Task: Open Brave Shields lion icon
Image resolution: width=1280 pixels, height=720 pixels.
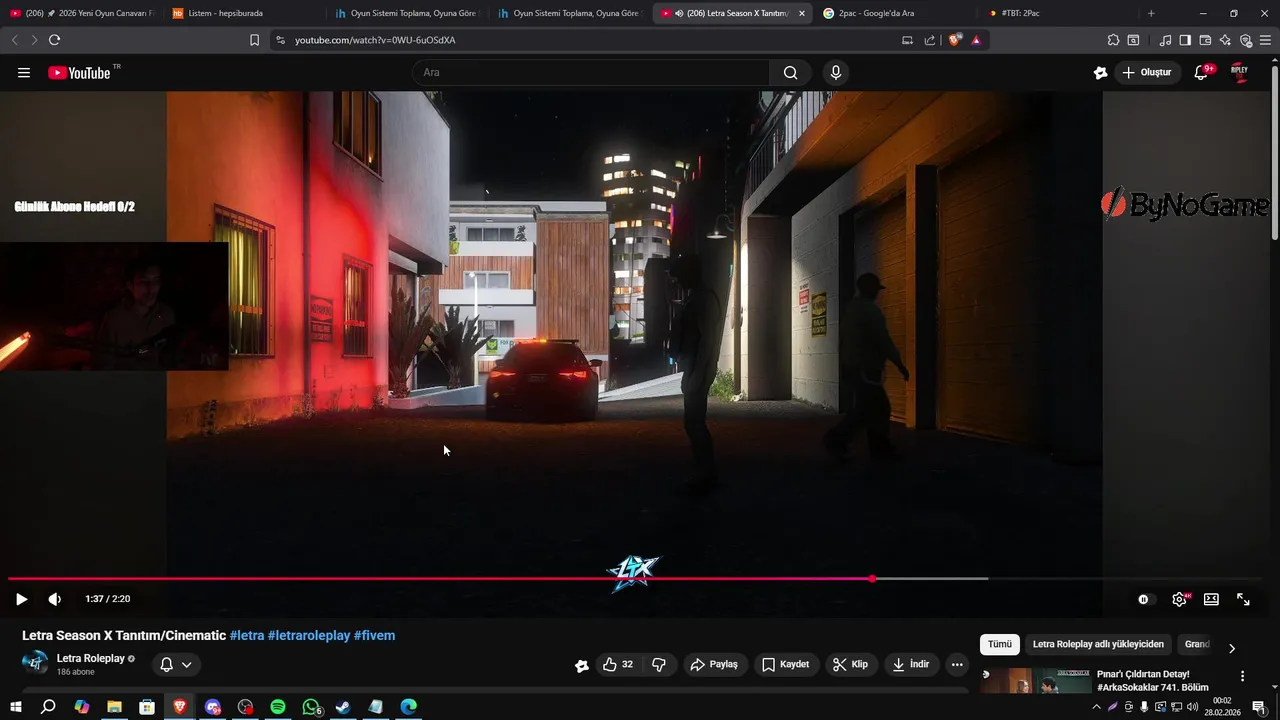Action: (955, 40)
